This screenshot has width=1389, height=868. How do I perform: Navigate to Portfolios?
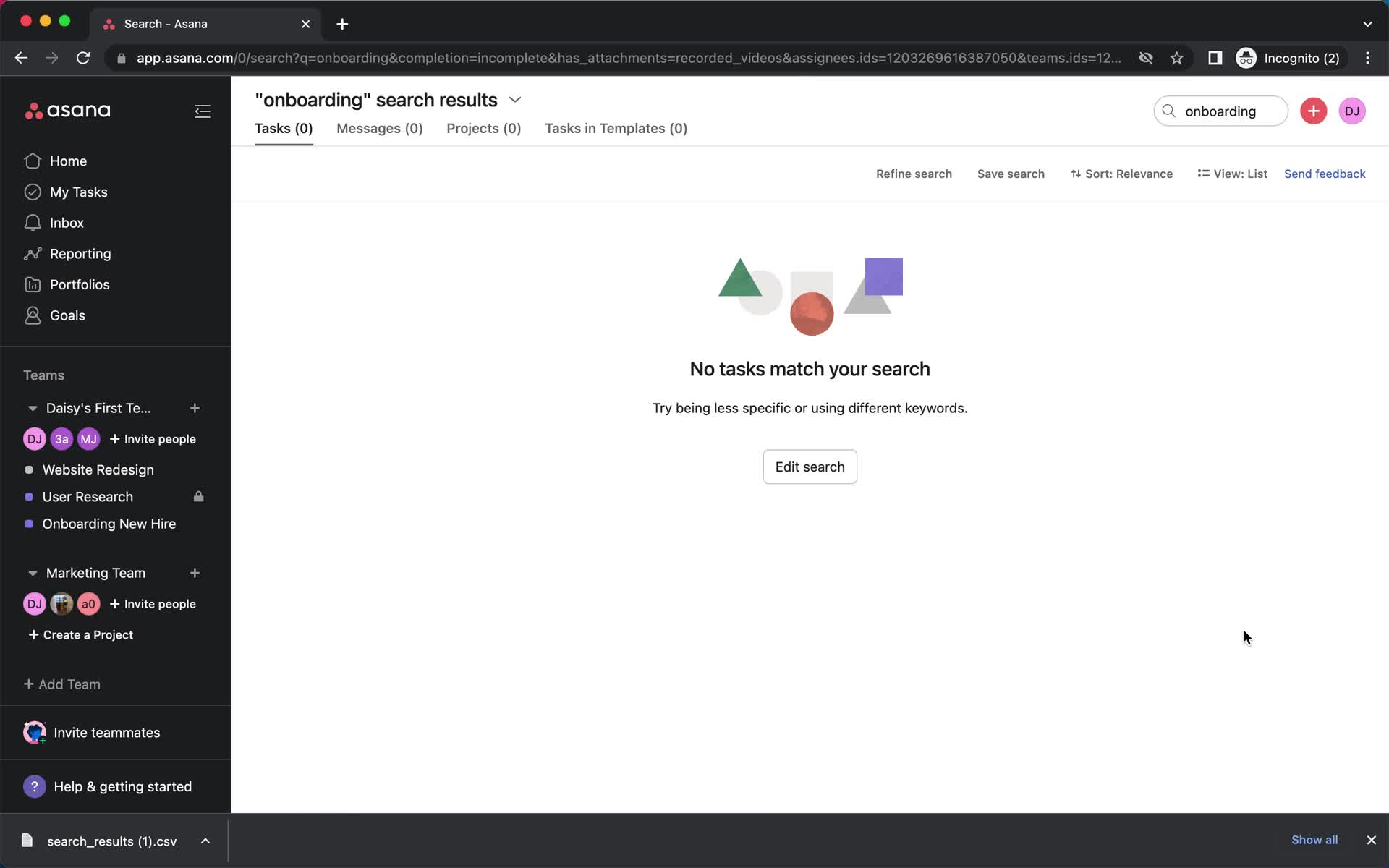(x=79, y=284)
